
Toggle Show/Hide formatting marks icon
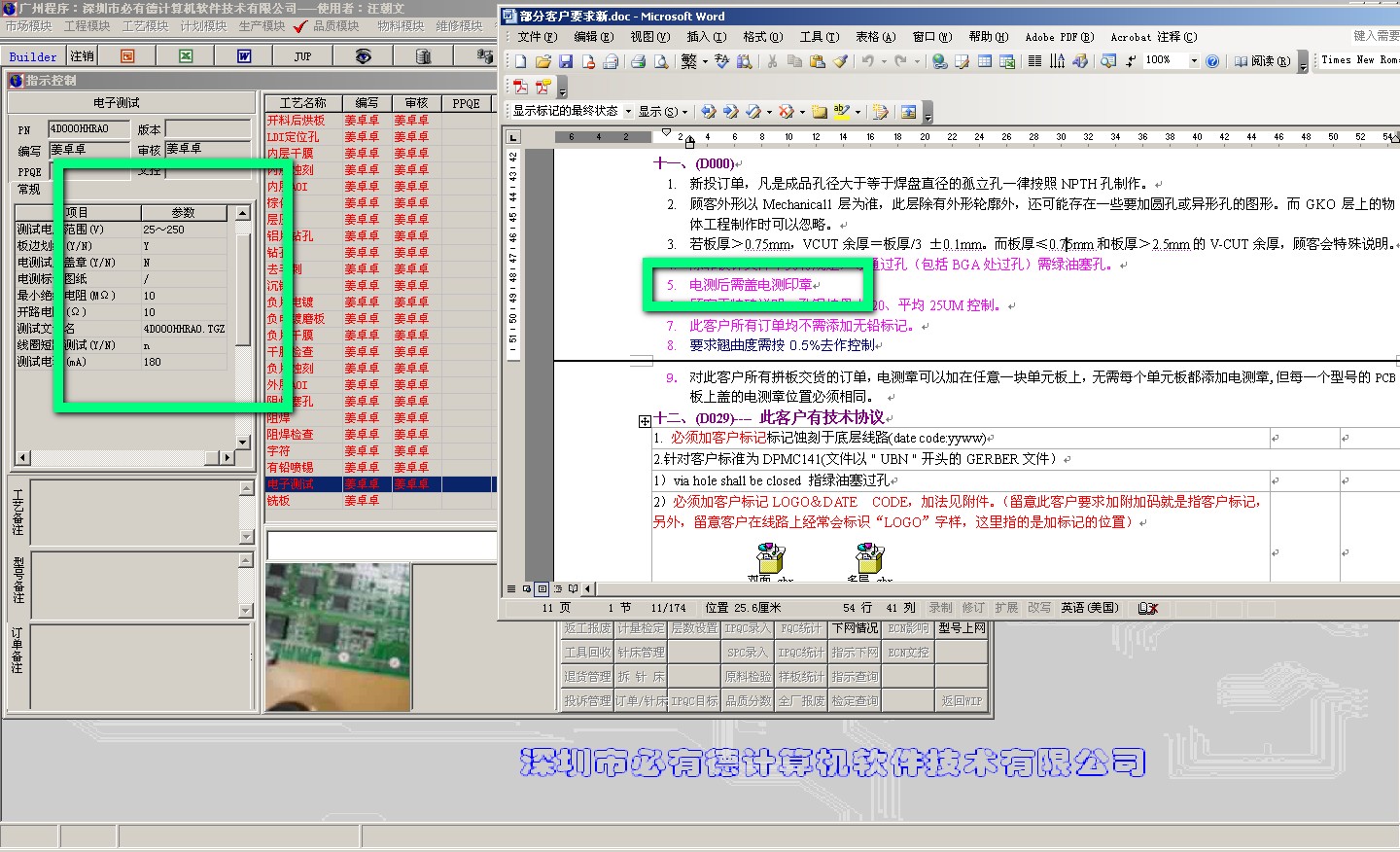(1131, 61)
